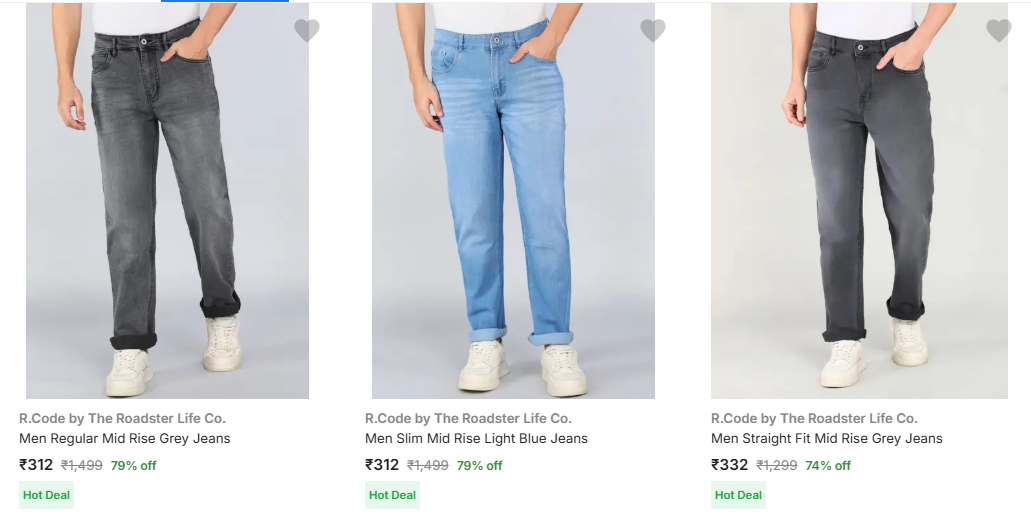
Task: Click R.Code brand above Straight Fit Grey Jeans
Action: tap(814, 418)
